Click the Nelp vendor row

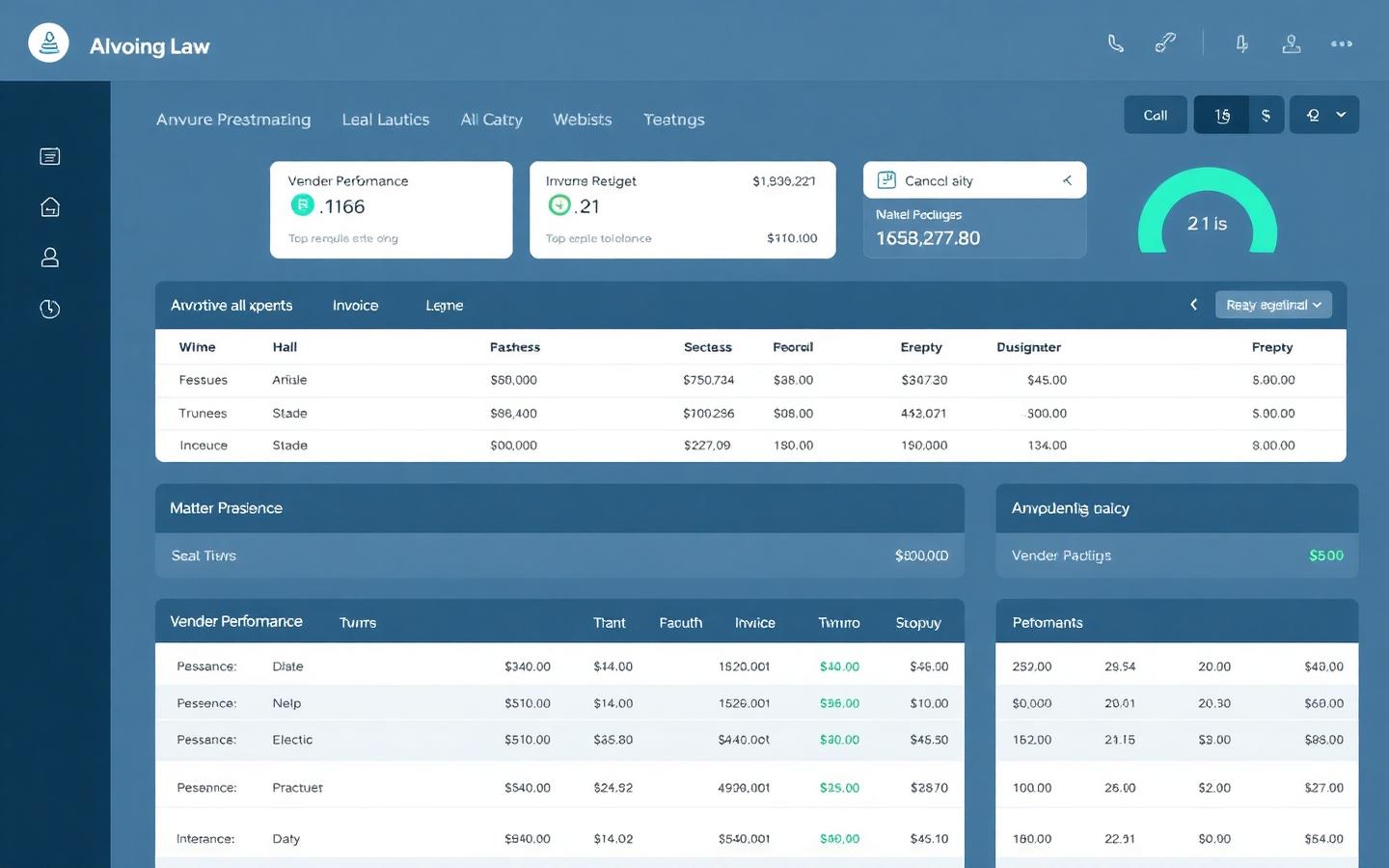[559, 703]
